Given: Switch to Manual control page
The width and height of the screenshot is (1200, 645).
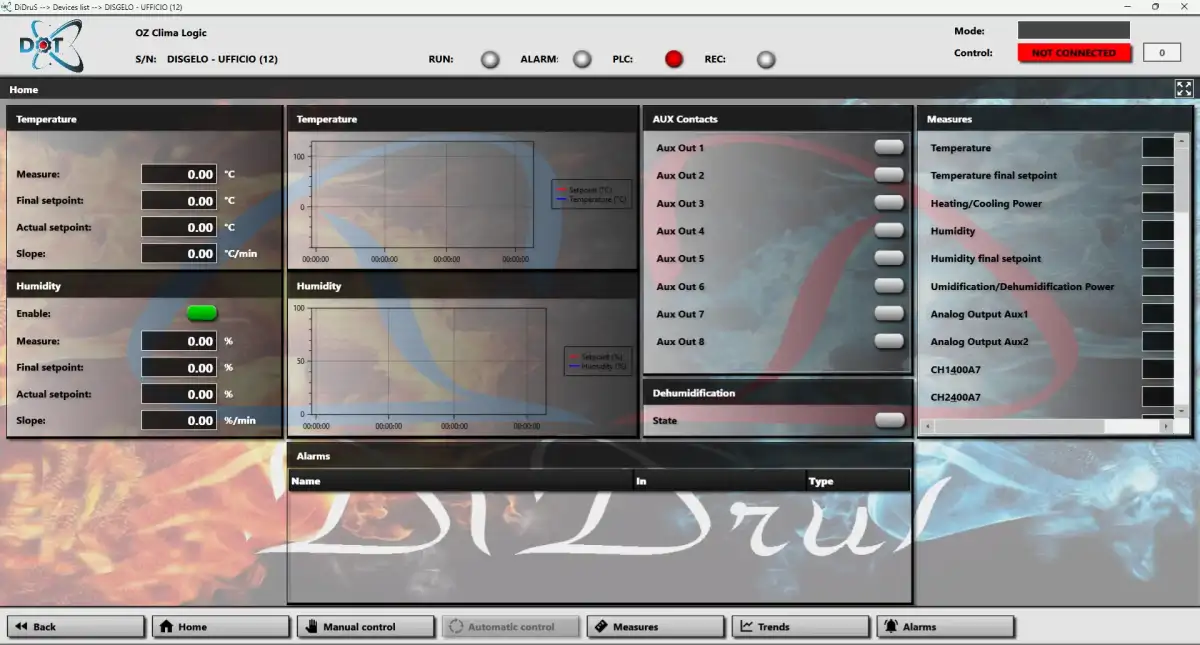Looking at the screenshot, I should (x=365, y=627).
